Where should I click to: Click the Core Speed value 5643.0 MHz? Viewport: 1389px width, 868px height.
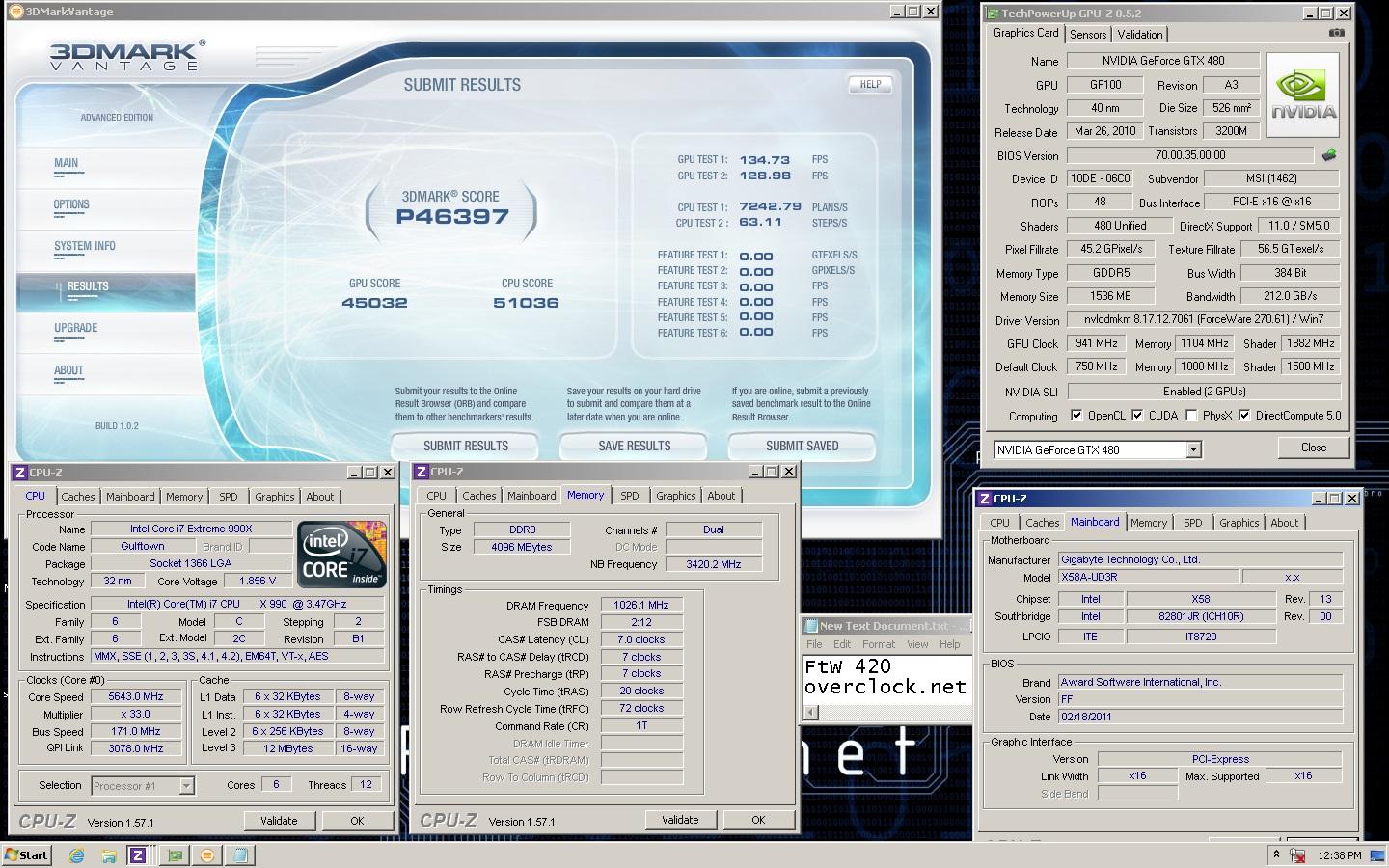pyautogui.click(x=136, y=696)
